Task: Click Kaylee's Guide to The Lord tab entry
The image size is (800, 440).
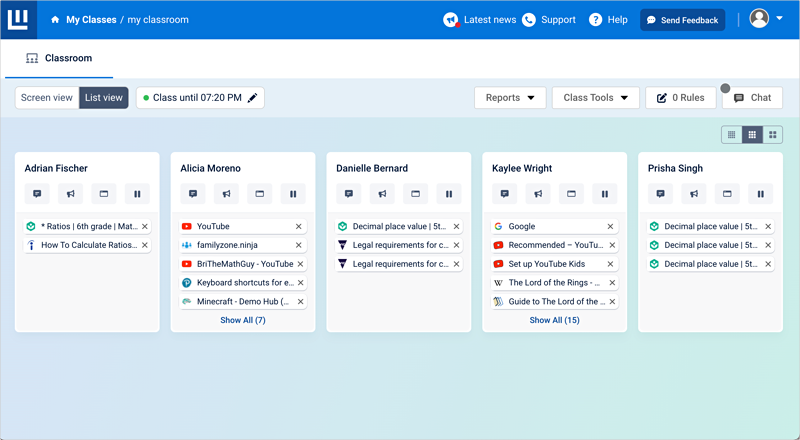Action: tap(555, 302)
